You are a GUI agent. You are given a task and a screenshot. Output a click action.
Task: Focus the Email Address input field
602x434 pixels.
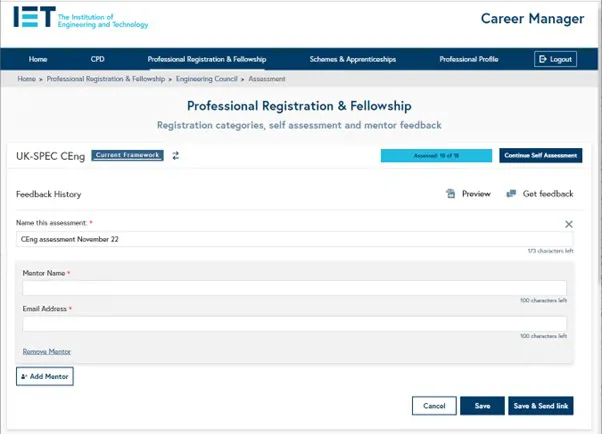point(294,324)
